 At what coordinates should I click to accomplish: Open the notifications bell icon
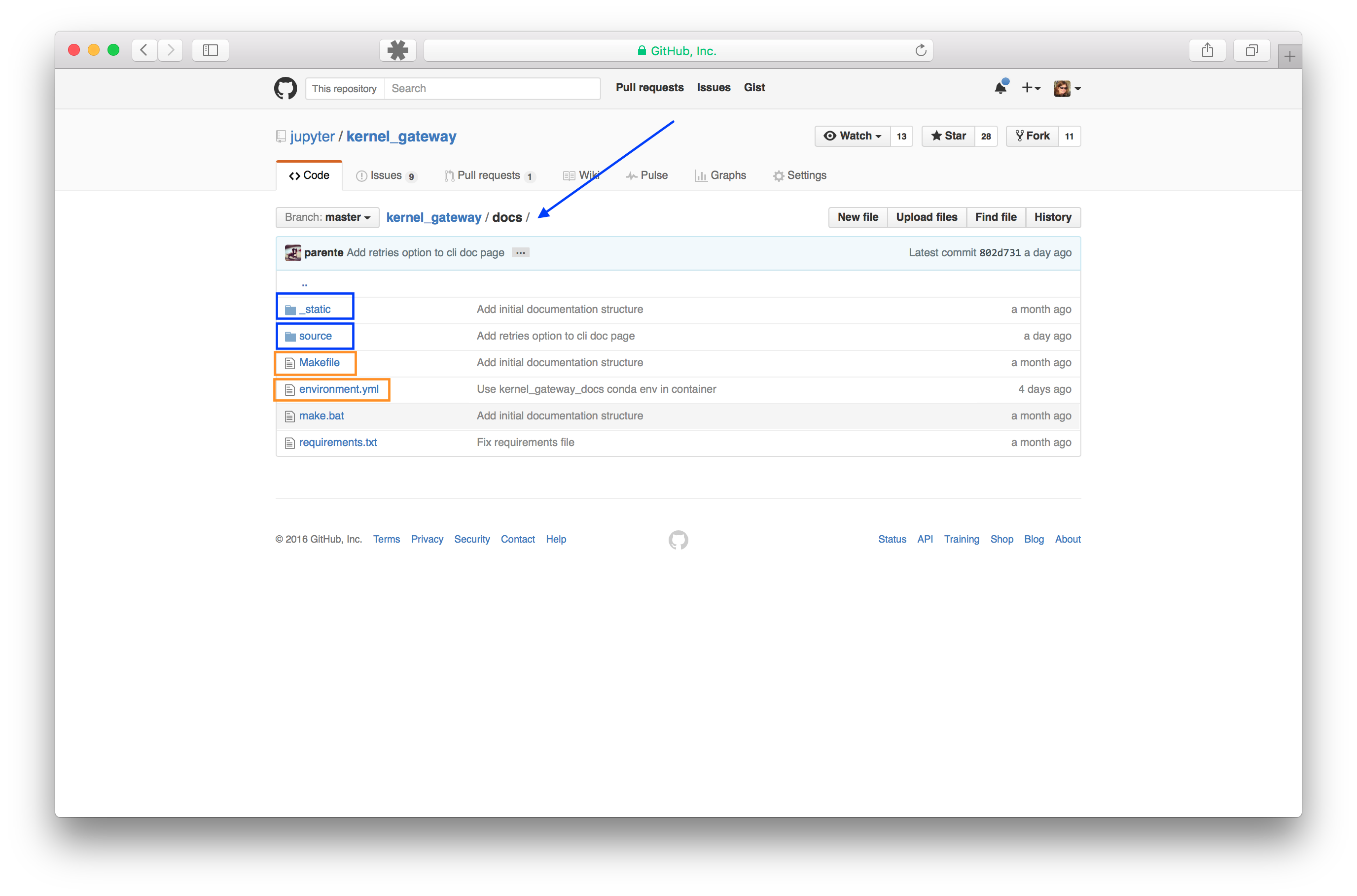click(1000, 88)
